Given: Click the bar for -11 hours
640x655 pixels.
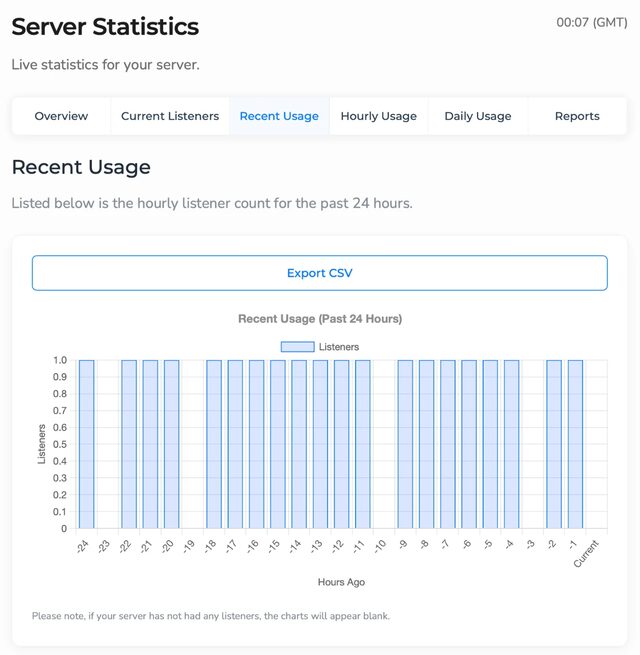Looking at the screenshot, I should click(x=363, y=444).
